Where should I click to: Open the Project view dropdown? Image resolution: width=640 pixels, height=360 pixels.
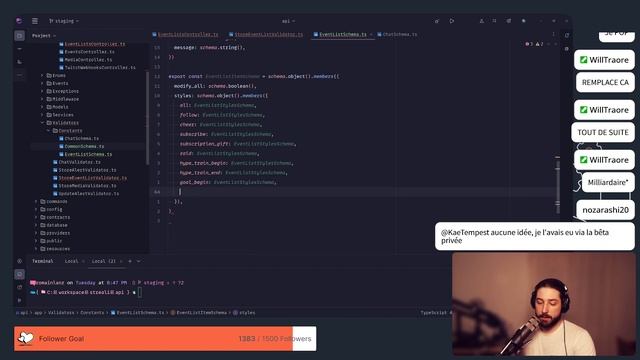click(x=44, y=36)
